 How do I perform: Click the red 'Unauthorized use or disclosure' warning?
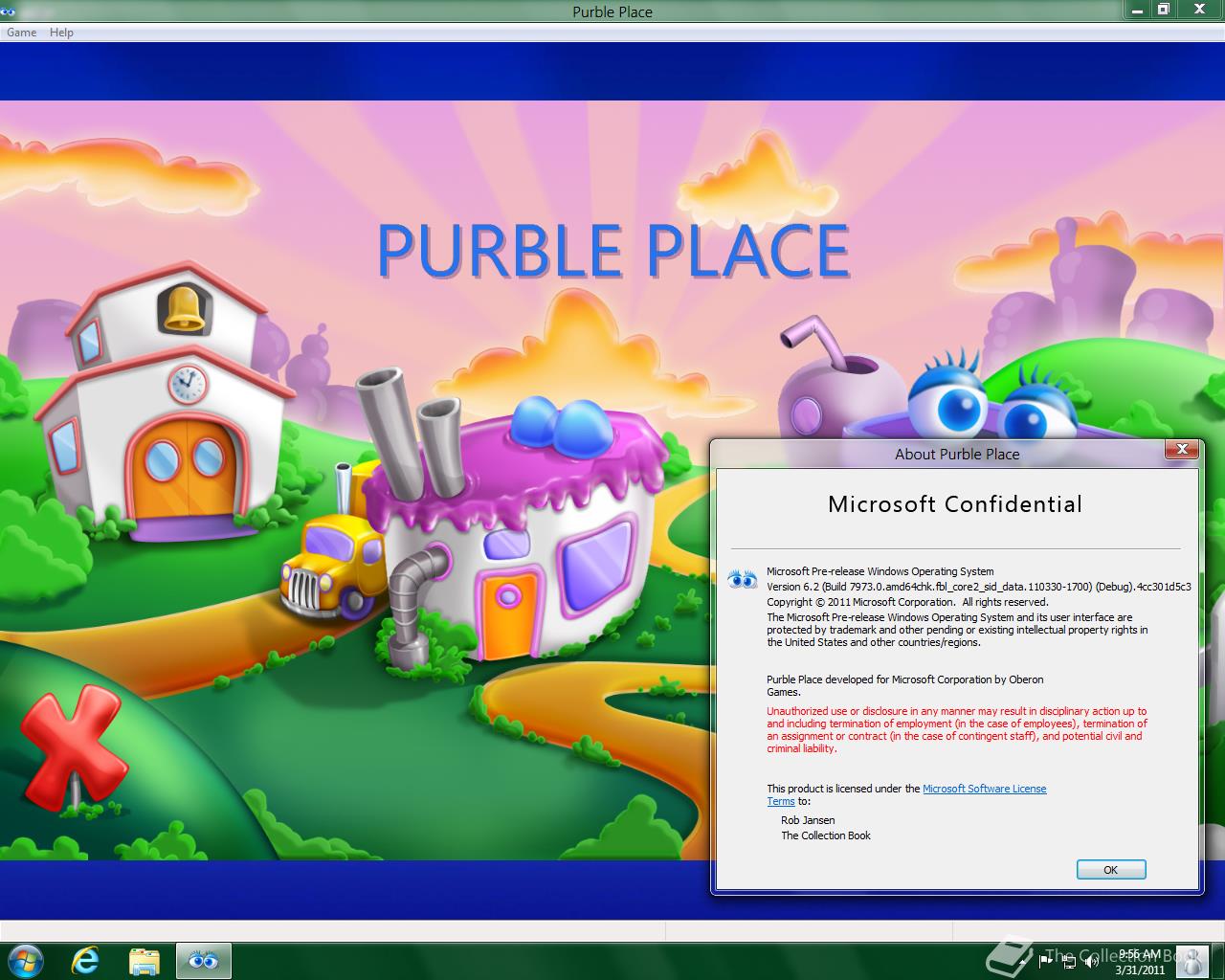pos(957,730)
